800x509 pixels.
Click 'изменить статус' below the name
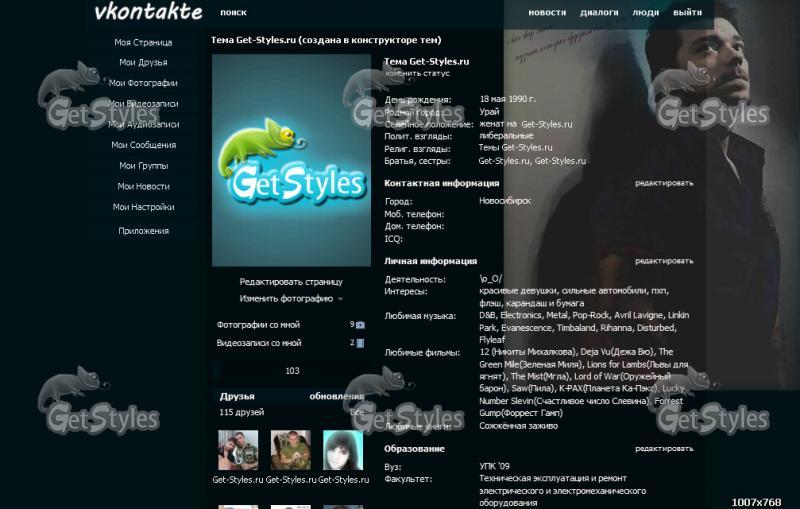[417, 74]
